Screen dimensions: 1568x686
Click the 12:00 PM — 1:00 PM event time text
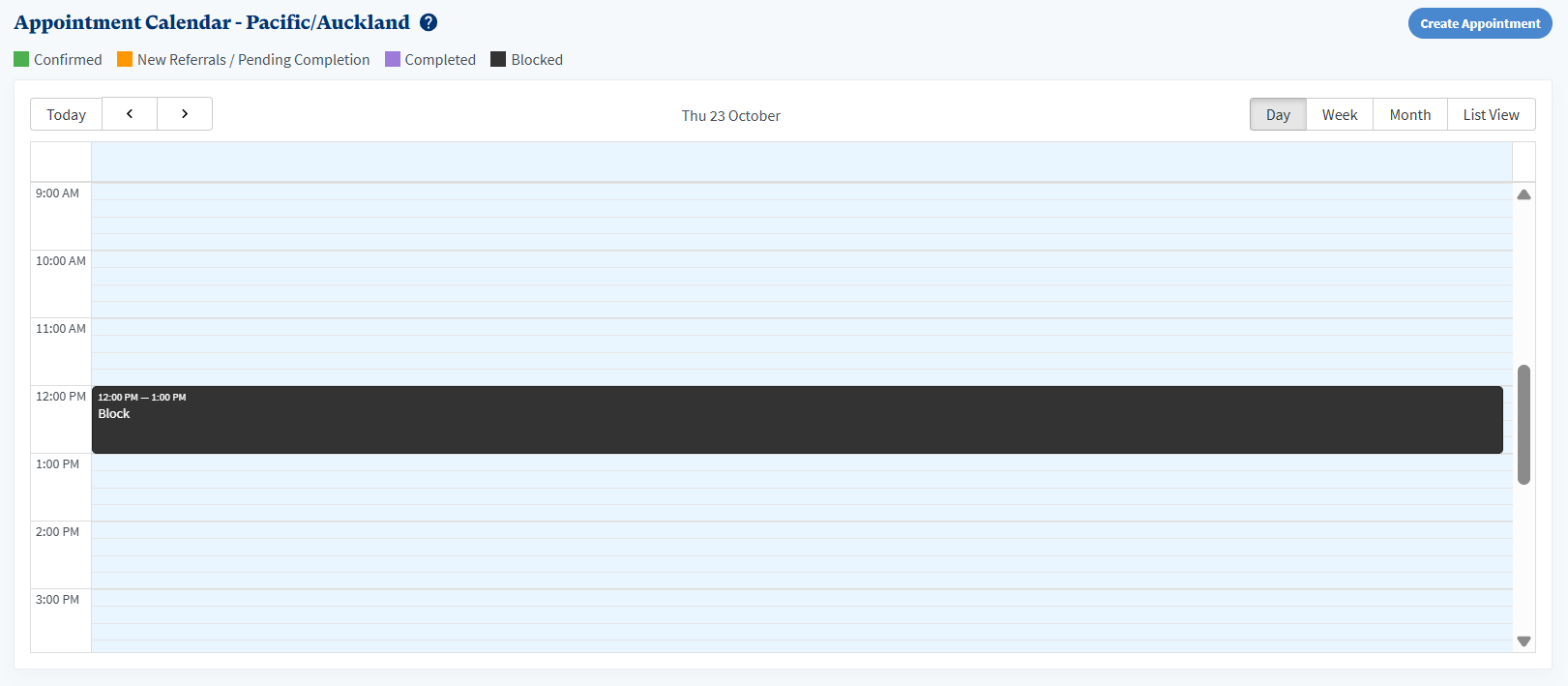142,397
